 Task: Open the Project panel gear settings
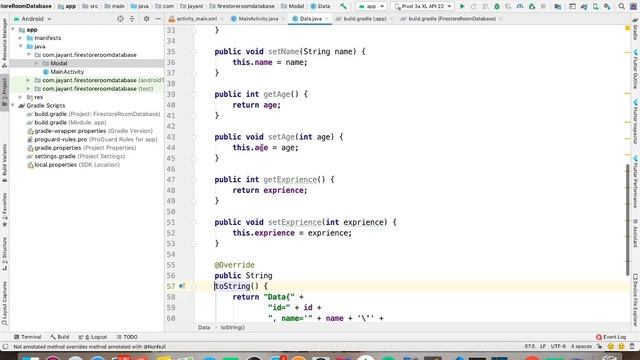147,19
